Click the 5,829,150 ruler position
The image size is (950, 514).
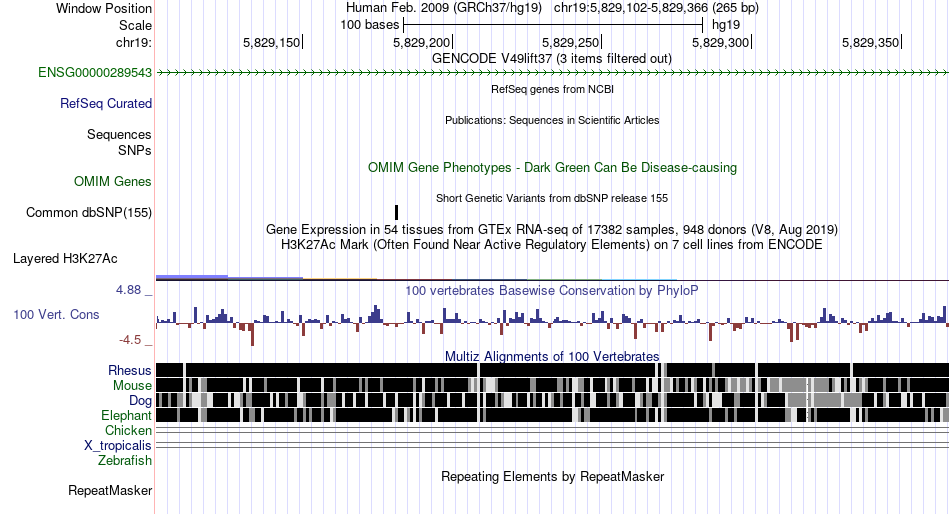pos(272,42)
